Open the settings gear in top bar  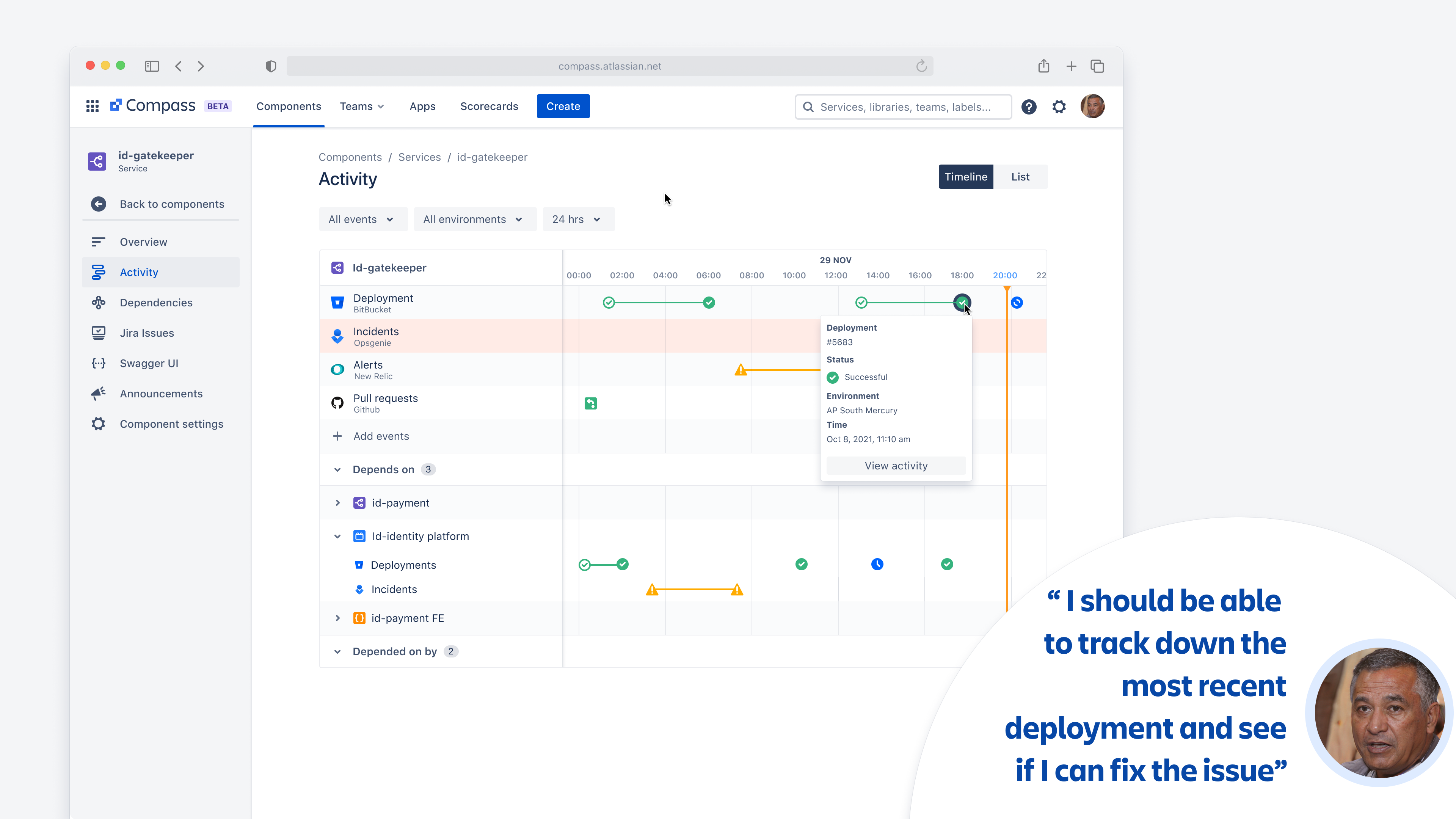point(1059,107)
